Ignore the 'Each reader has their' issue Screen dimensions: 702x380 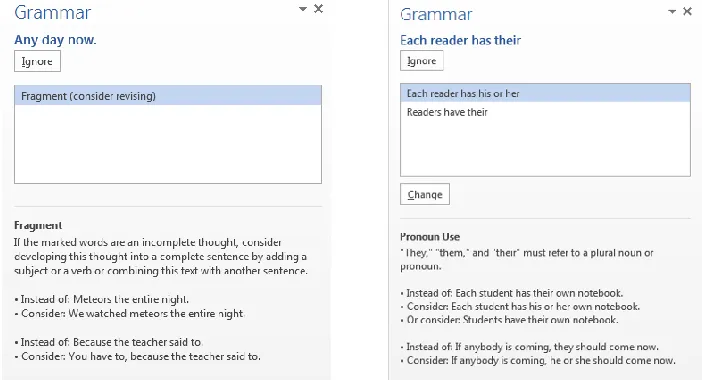click(x=422, y=61)
